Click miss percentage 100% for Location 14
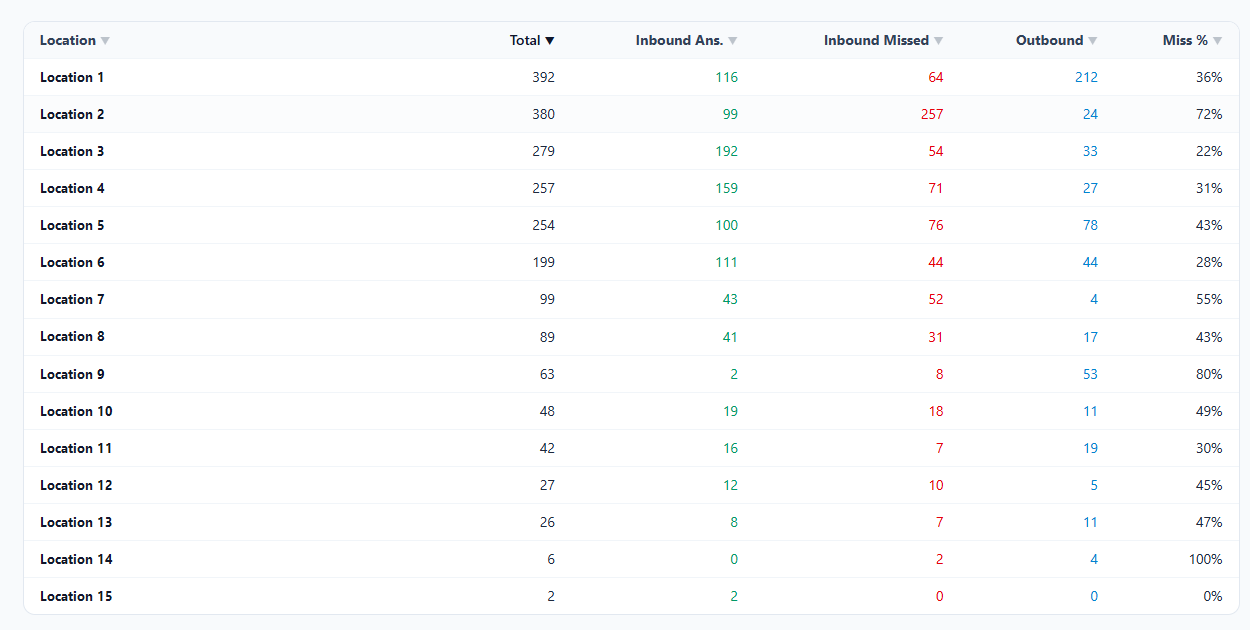The image size is (1250, 630). pyautogui.click(x=1206, y=559)
